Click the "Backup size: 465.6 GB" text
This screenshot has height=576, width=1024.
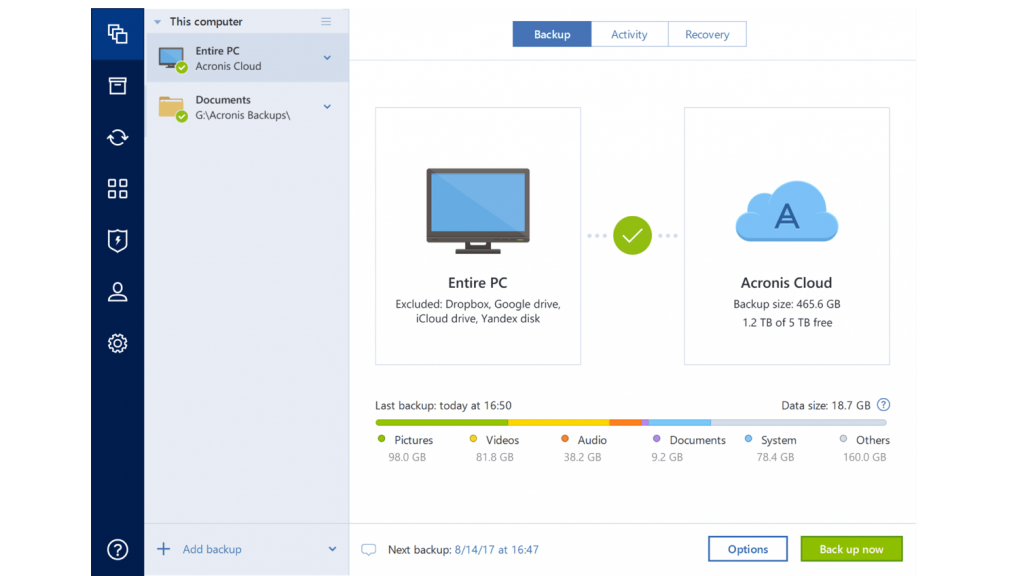click(x=787, y=304)
